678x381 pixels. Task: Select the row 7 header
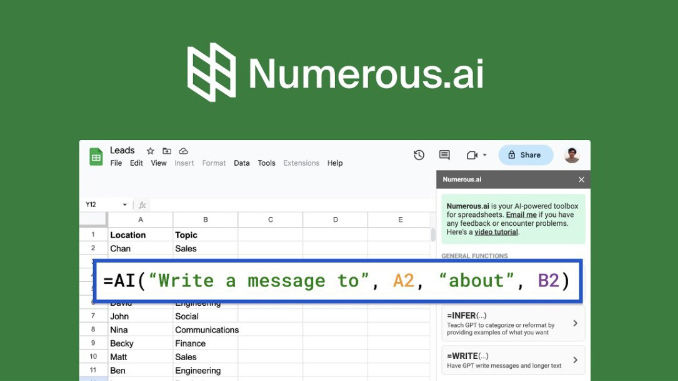(x=93, y=316)
